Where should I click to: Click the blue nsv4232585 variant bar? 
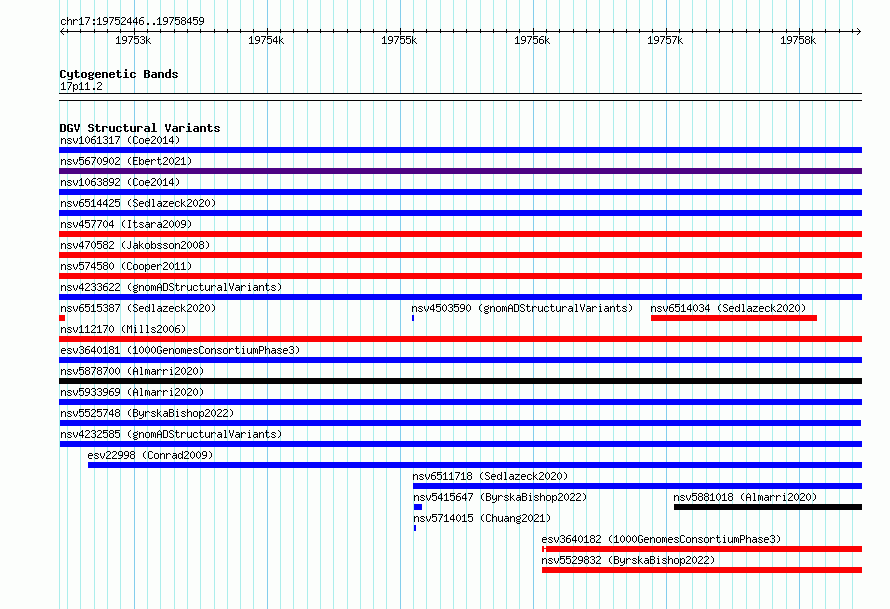460,444
